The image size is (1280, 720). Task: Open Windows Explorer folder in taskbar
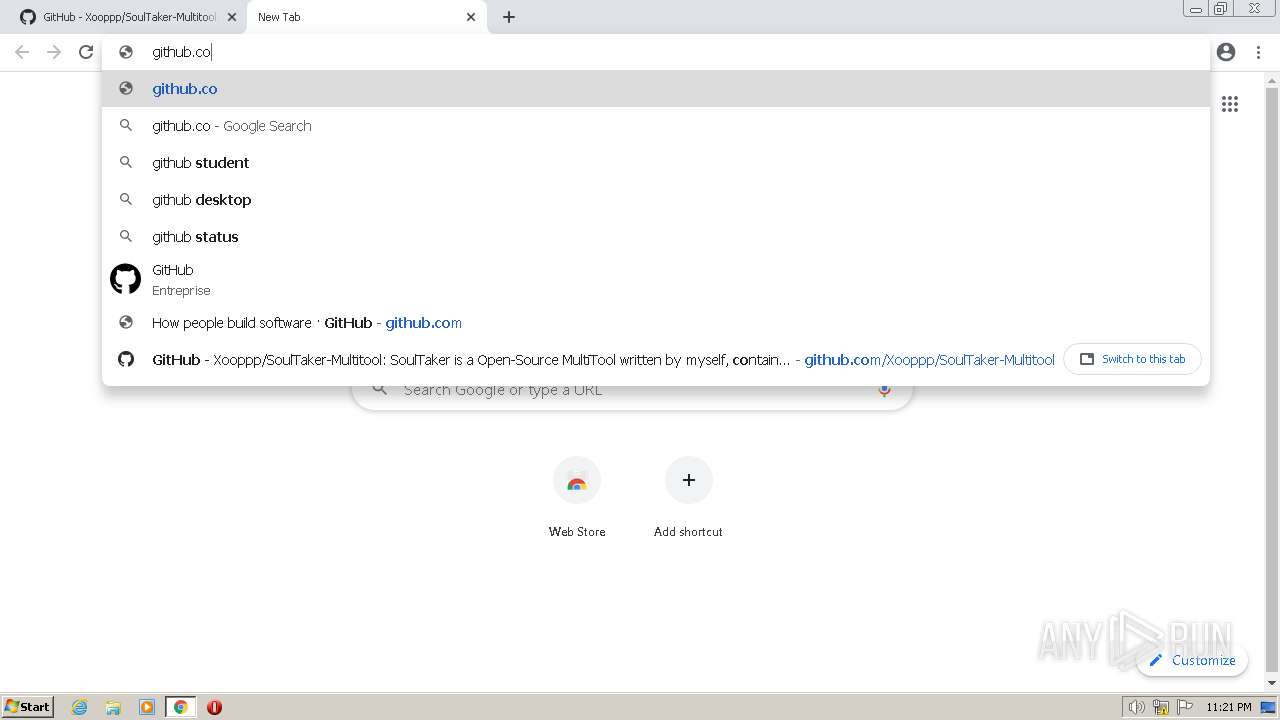(113, 707)
